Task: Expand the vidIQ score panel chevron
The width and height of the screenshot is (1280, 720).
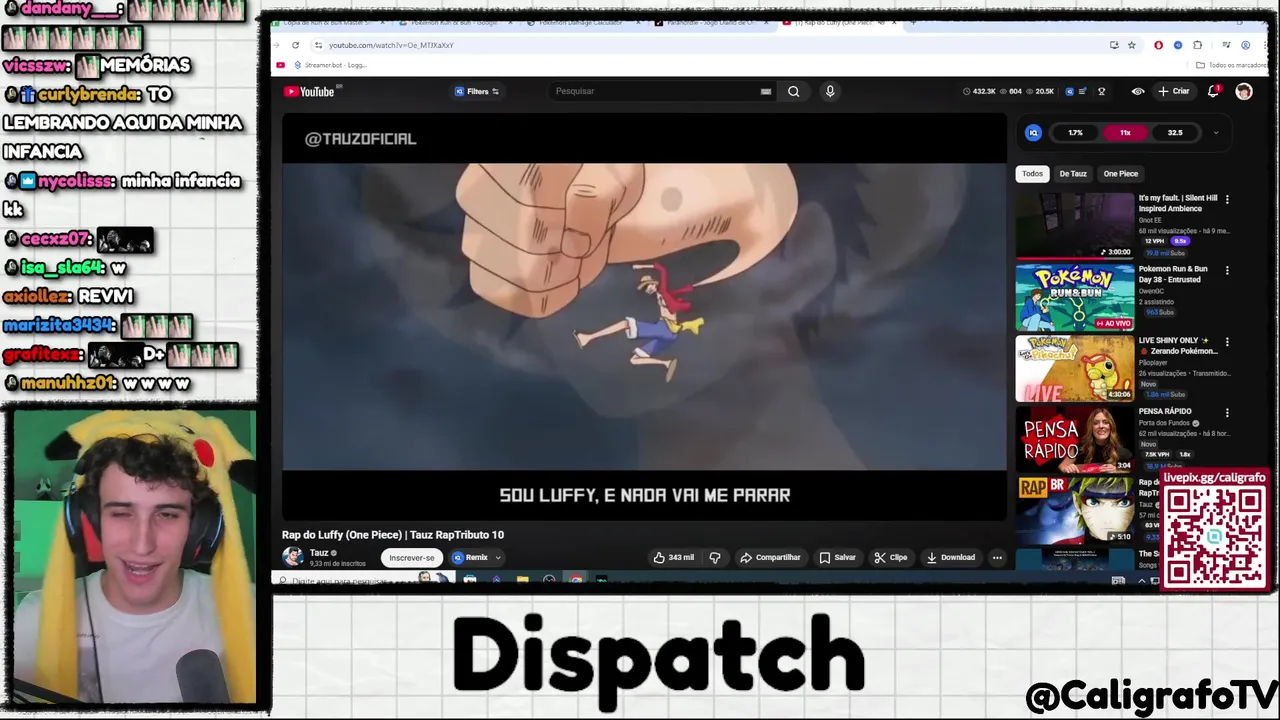Action: pyautogui.click(x=1216, y=133)
